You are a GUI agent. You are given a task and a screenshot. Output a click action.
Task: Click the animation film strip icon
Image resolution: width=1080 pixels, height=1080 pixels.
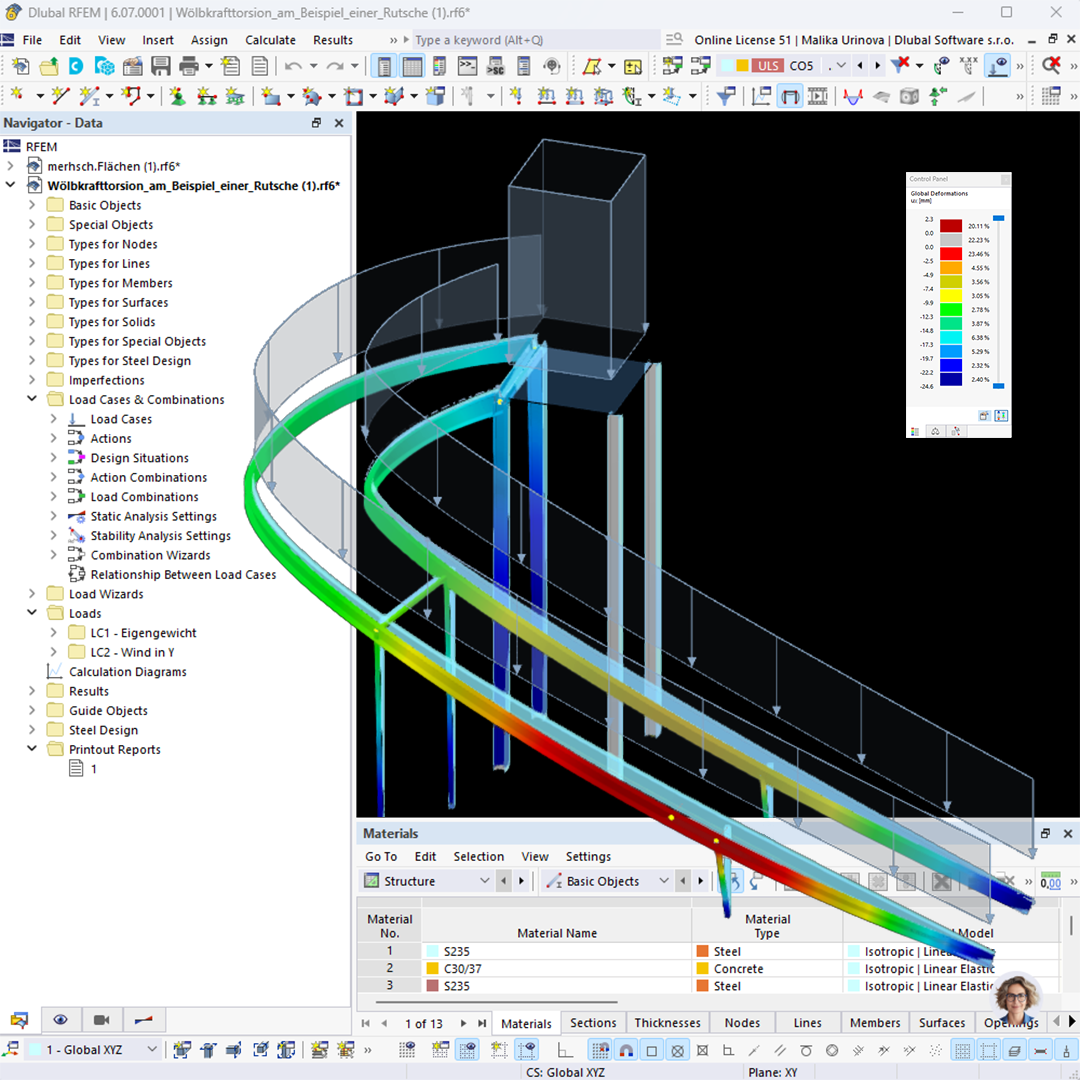(818, 96)
